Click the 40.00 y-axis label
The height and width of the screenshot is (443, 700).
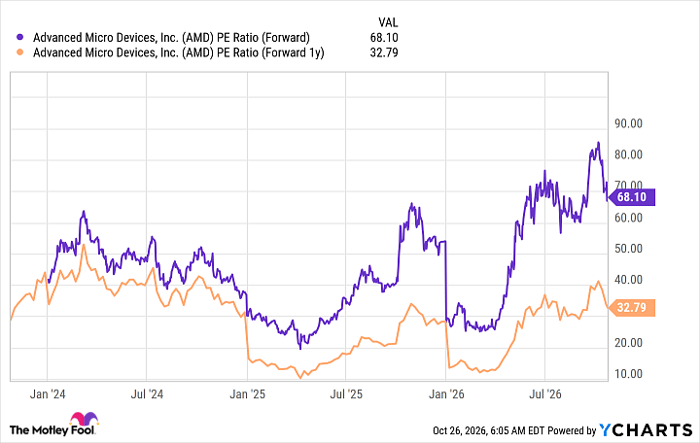tap(629, 280)
